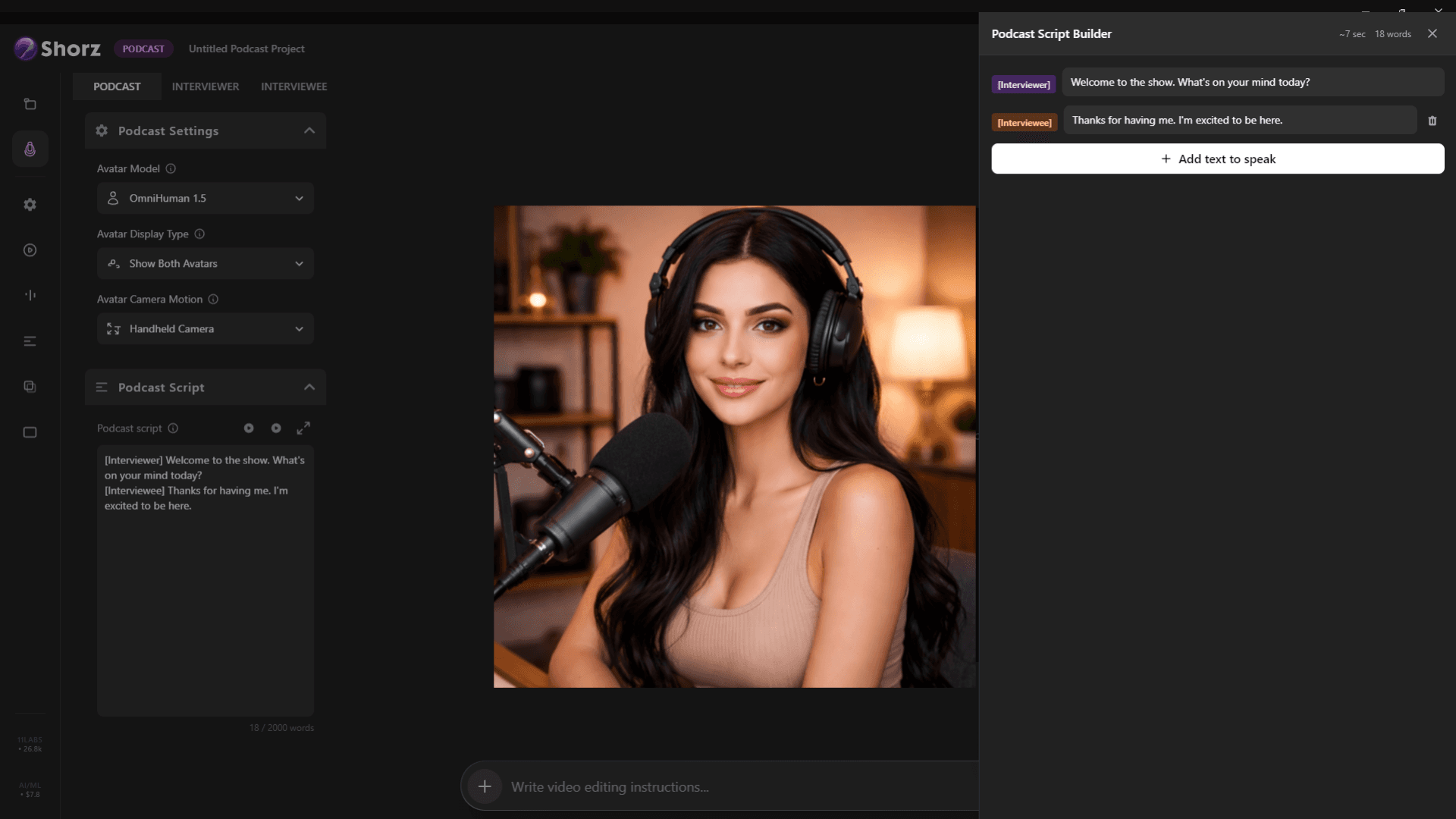
Task: Open the rectangle frame sidebar icon
Action: point(30,432)
